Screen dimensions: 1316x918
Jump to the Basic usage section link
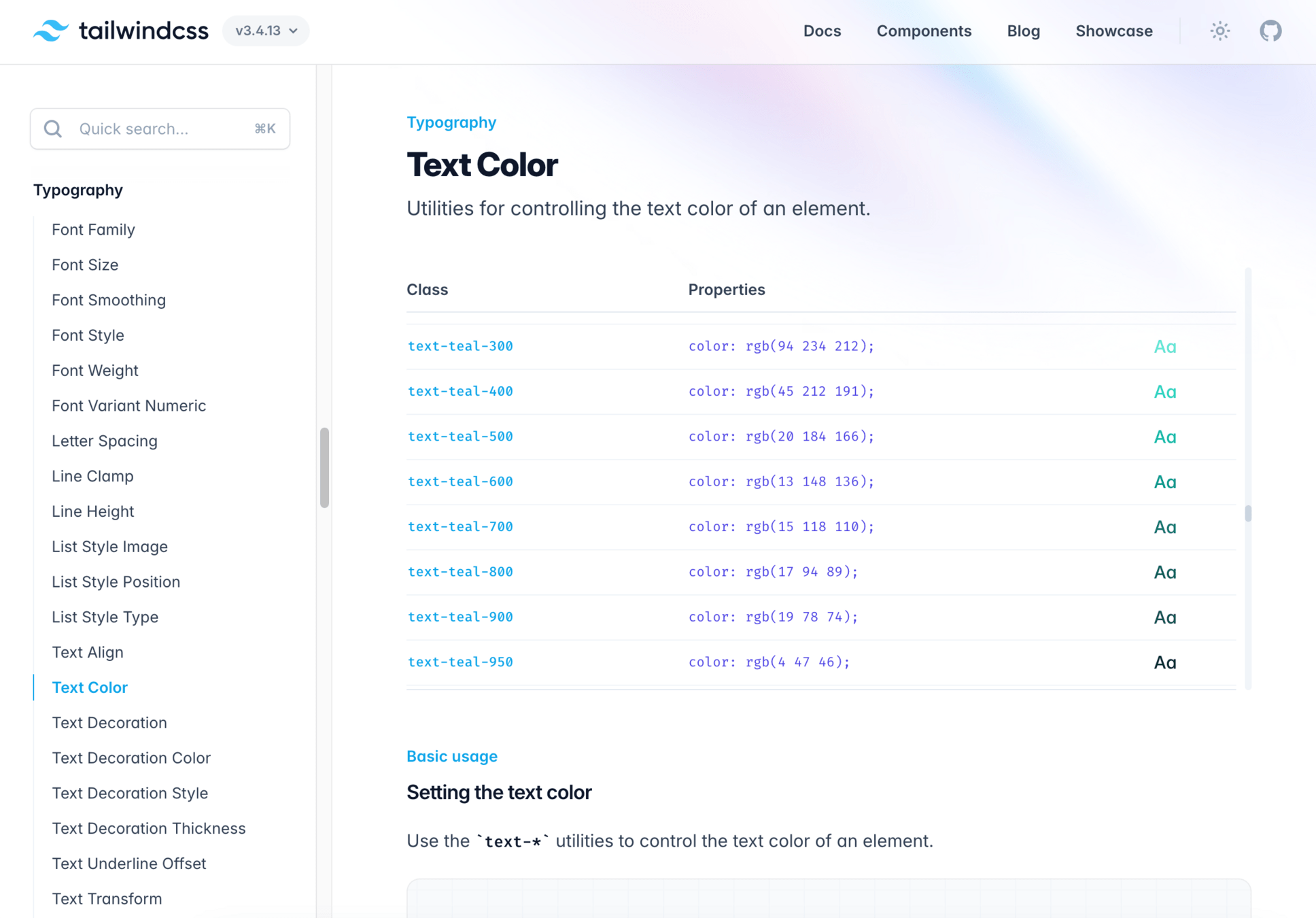pos(451,756)
